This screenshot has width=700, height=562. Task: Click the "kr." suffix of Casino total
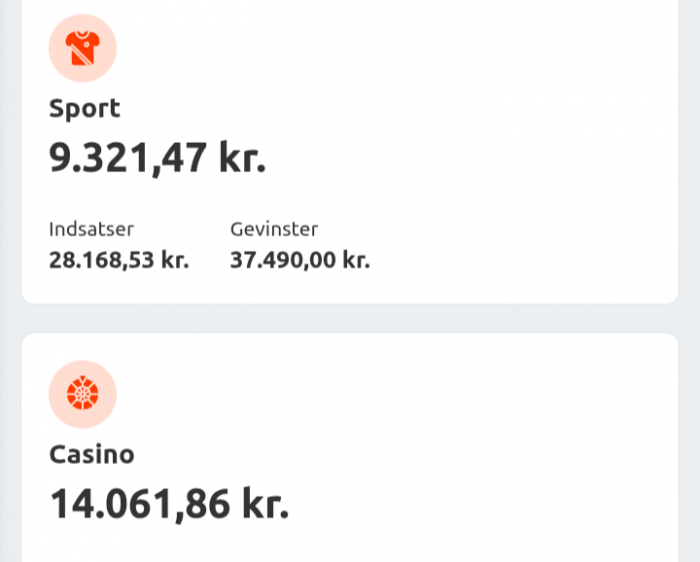pos(265,504)
